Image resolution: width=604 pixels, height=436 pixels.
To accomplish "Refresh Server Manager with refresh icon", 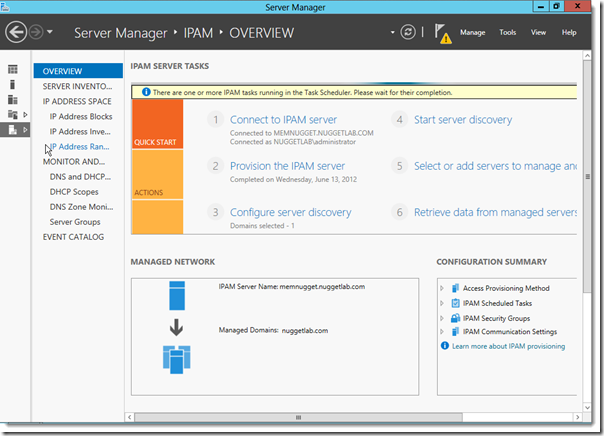I will click(x=408, y=32).
